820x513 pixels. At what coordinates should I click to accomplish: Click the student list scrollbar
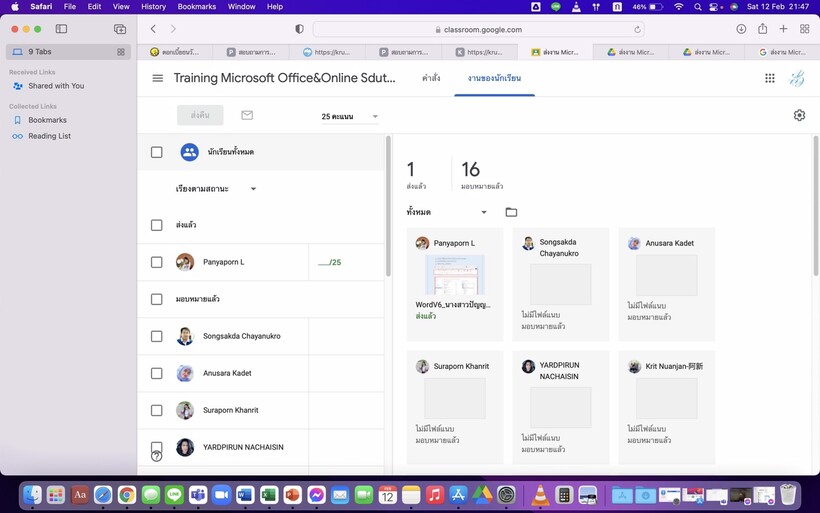coord(388,206)
